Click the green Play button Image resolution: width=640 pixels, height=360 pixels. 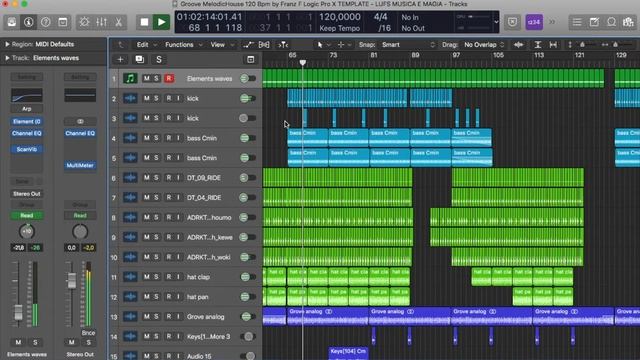click(x=161, y=22)
